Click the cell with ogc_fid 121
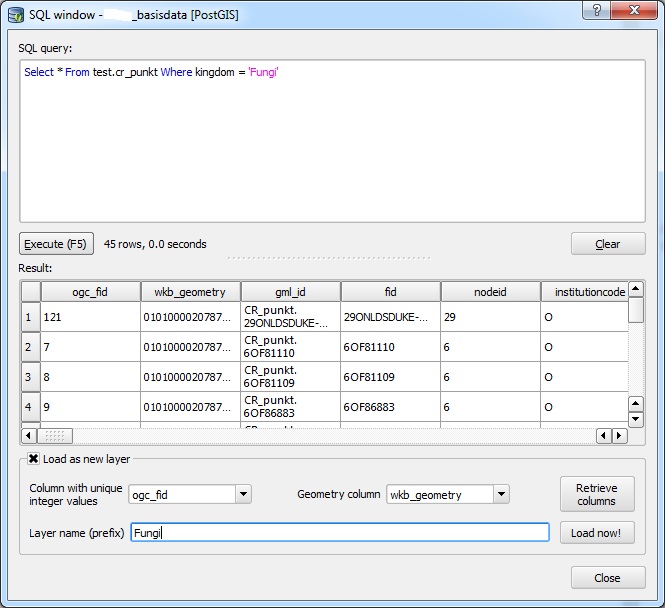The image size is (665, 608). coord(90,317)
